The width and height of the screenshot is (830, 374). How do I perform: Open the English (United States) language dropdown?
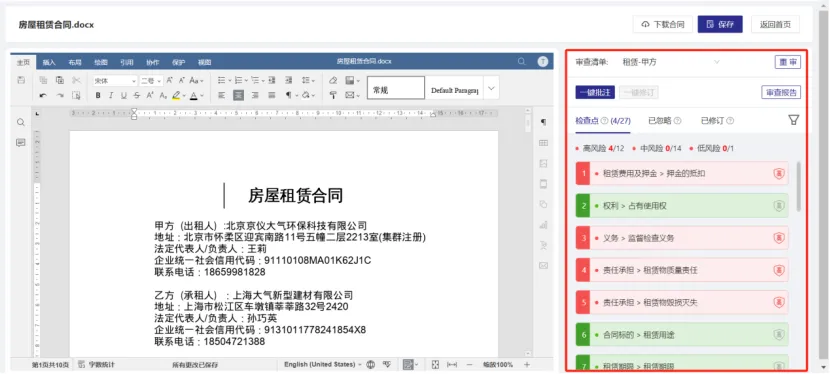[x=323, y=364]
